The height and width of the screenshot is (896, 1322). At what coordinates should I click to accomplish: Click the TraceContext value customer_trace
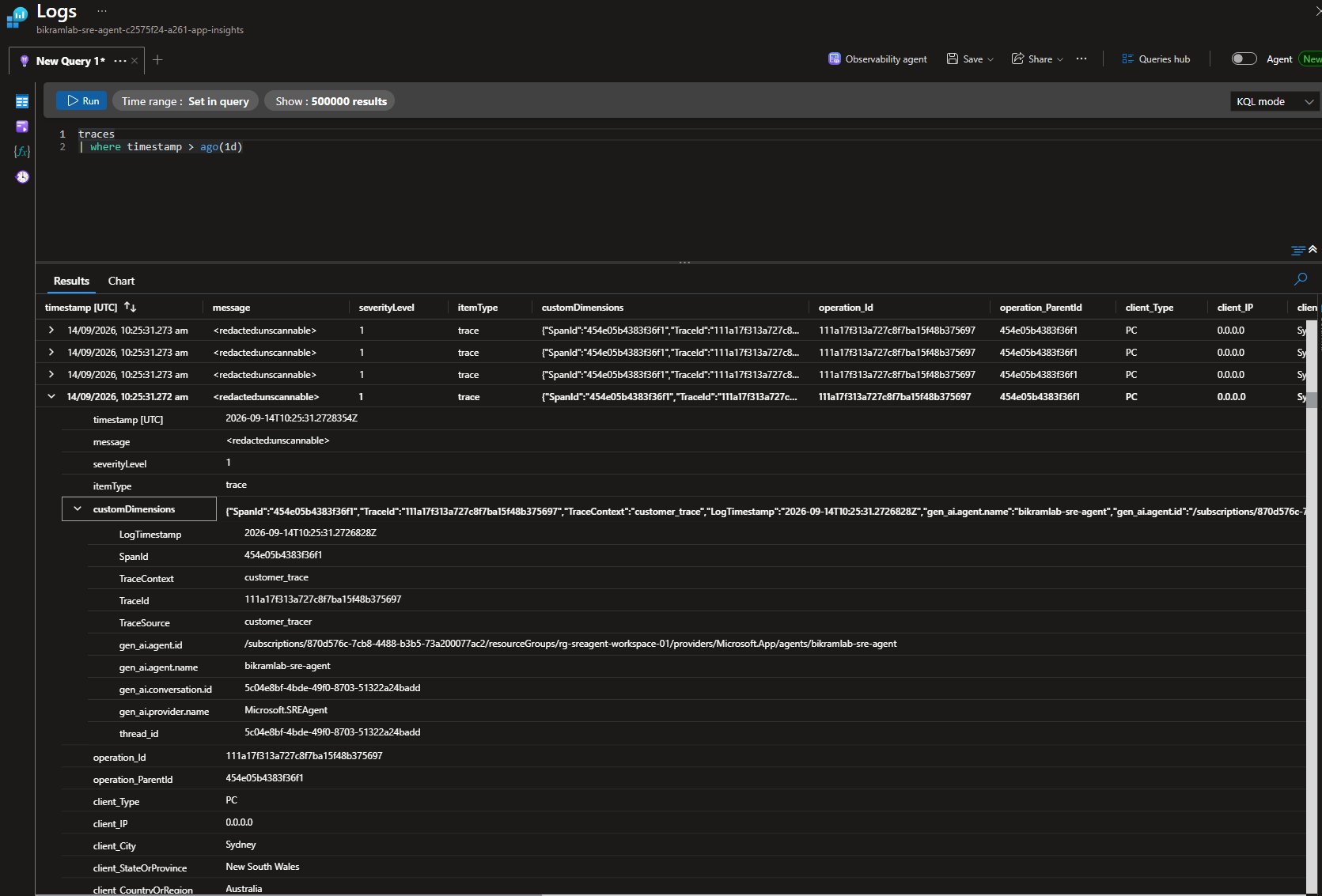click(276, 577)
